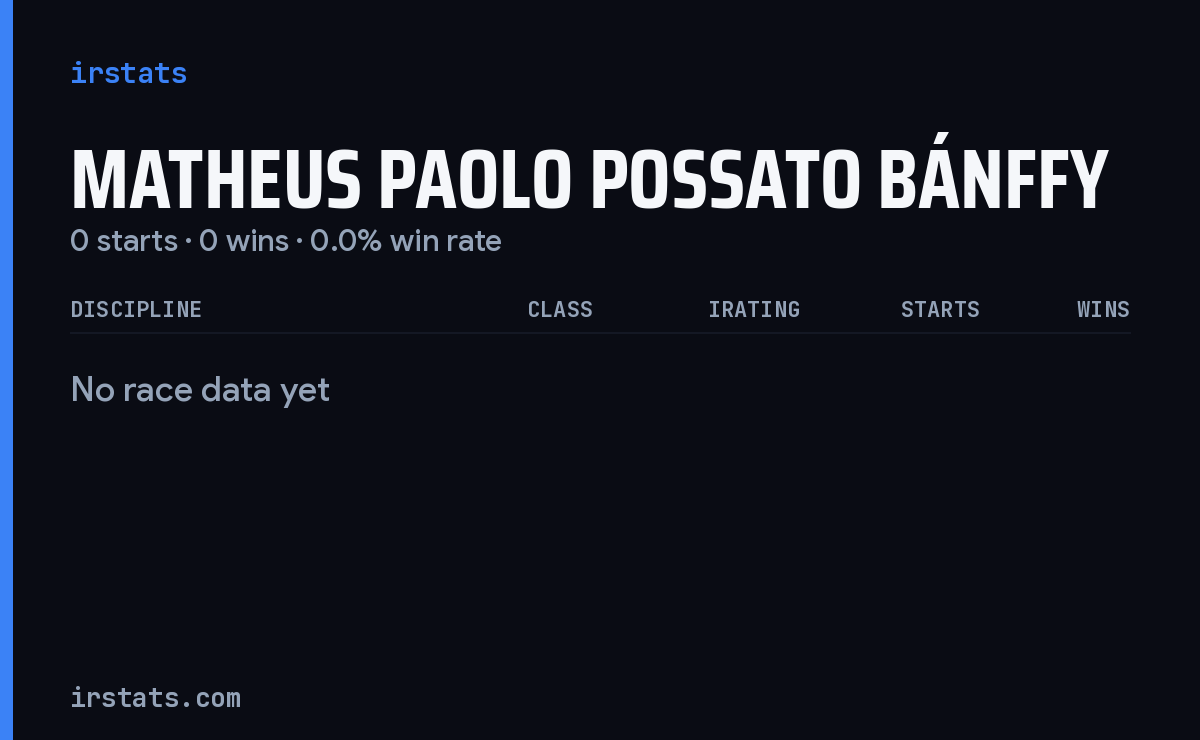
Task: Click the No race data yet message
Action: point(200,389)
